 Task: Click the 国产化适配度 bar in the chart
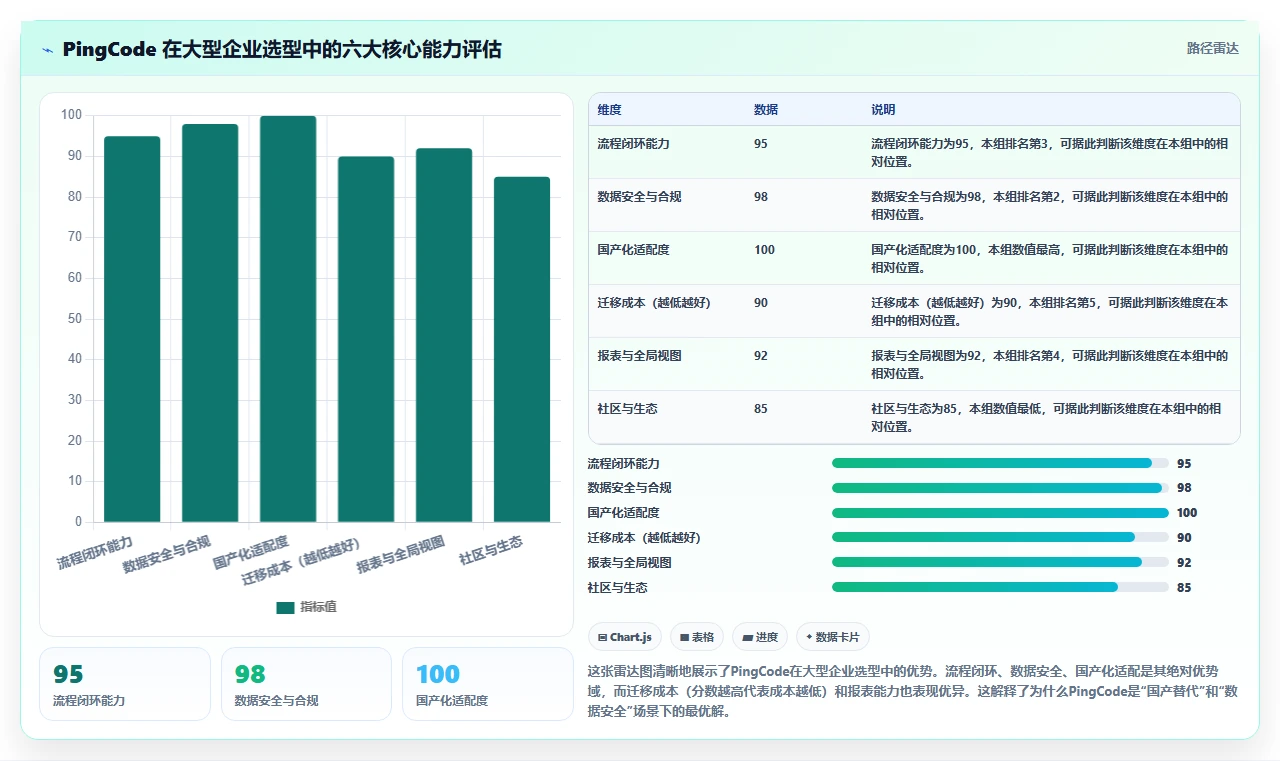point(288,319)
